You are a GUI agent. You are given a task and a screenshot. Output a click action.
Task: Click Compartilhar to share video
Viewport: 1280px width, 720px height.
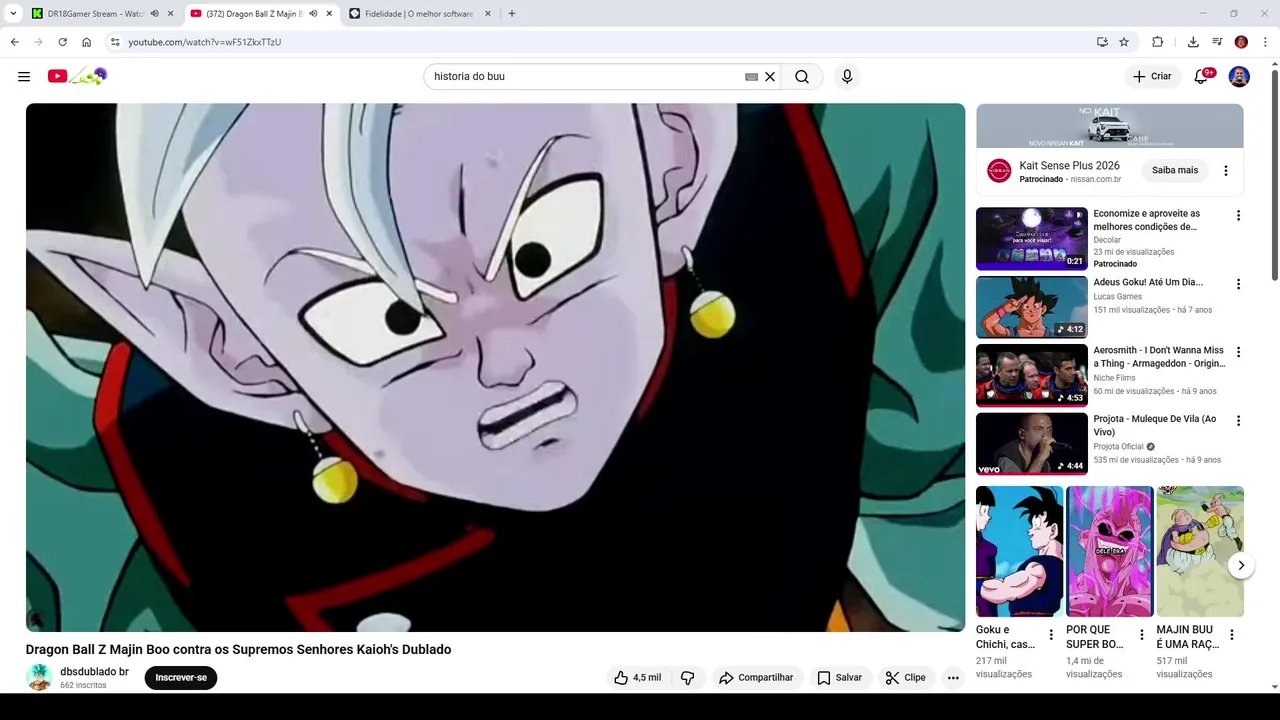click(756, 677)
